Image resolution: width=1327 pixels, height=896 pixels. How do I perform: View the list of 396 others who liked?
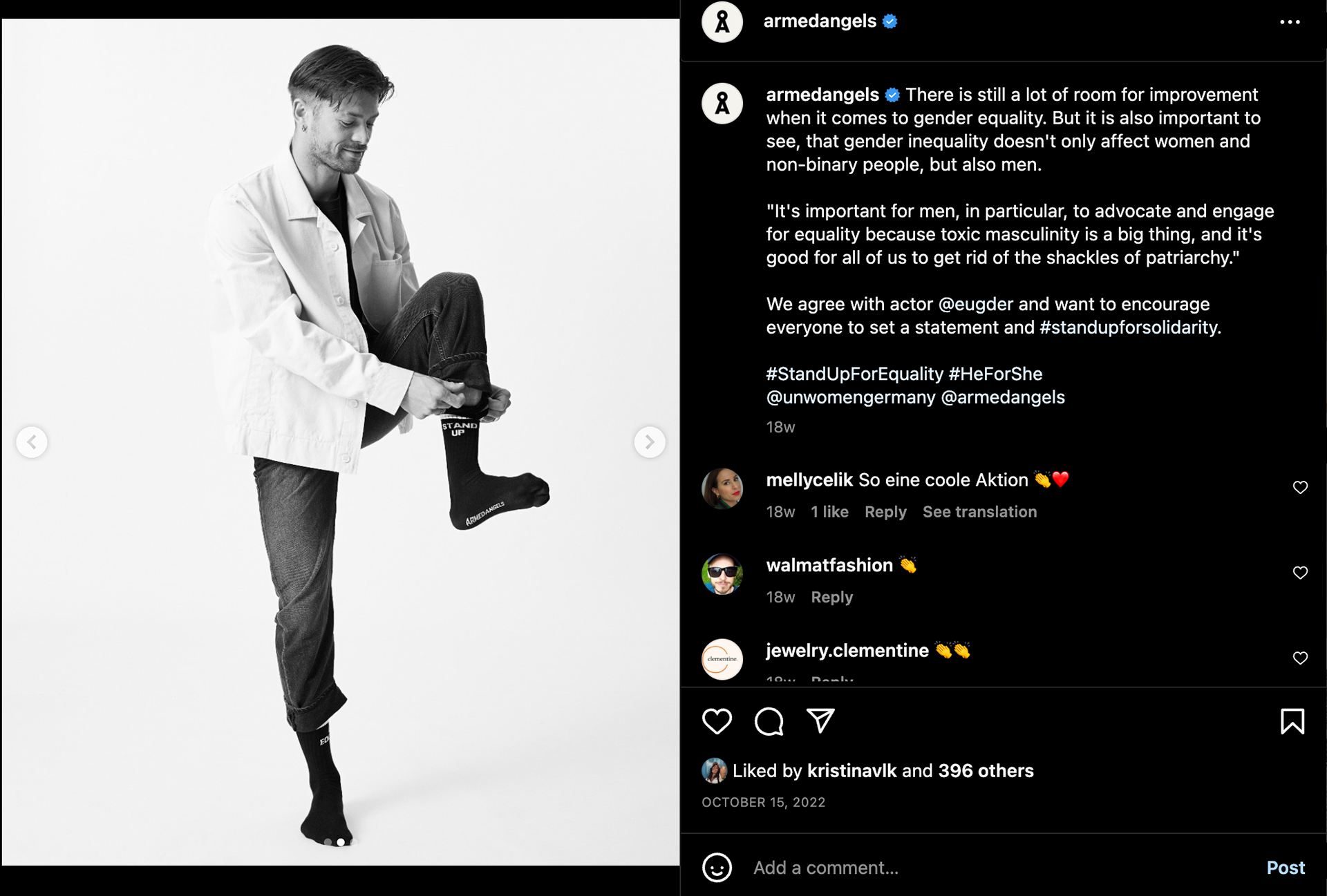[x=986, y=771]
